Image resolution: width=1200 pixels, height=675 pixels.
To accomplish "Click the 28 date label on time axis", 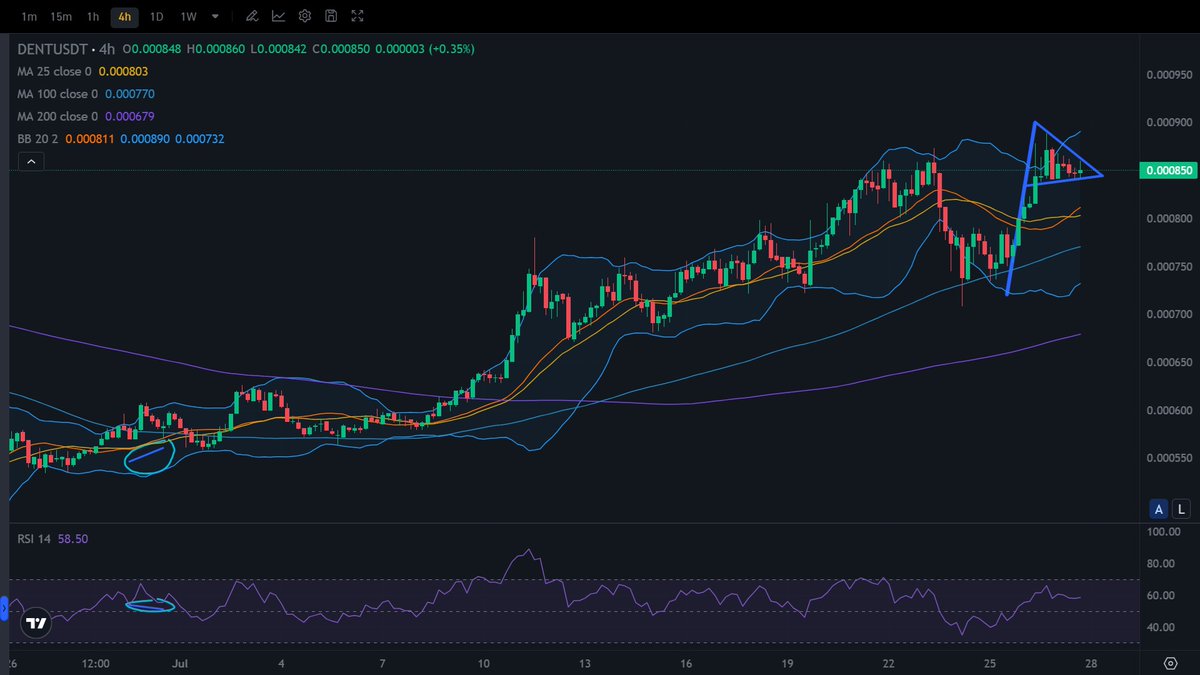I will tap(1091, 663).
